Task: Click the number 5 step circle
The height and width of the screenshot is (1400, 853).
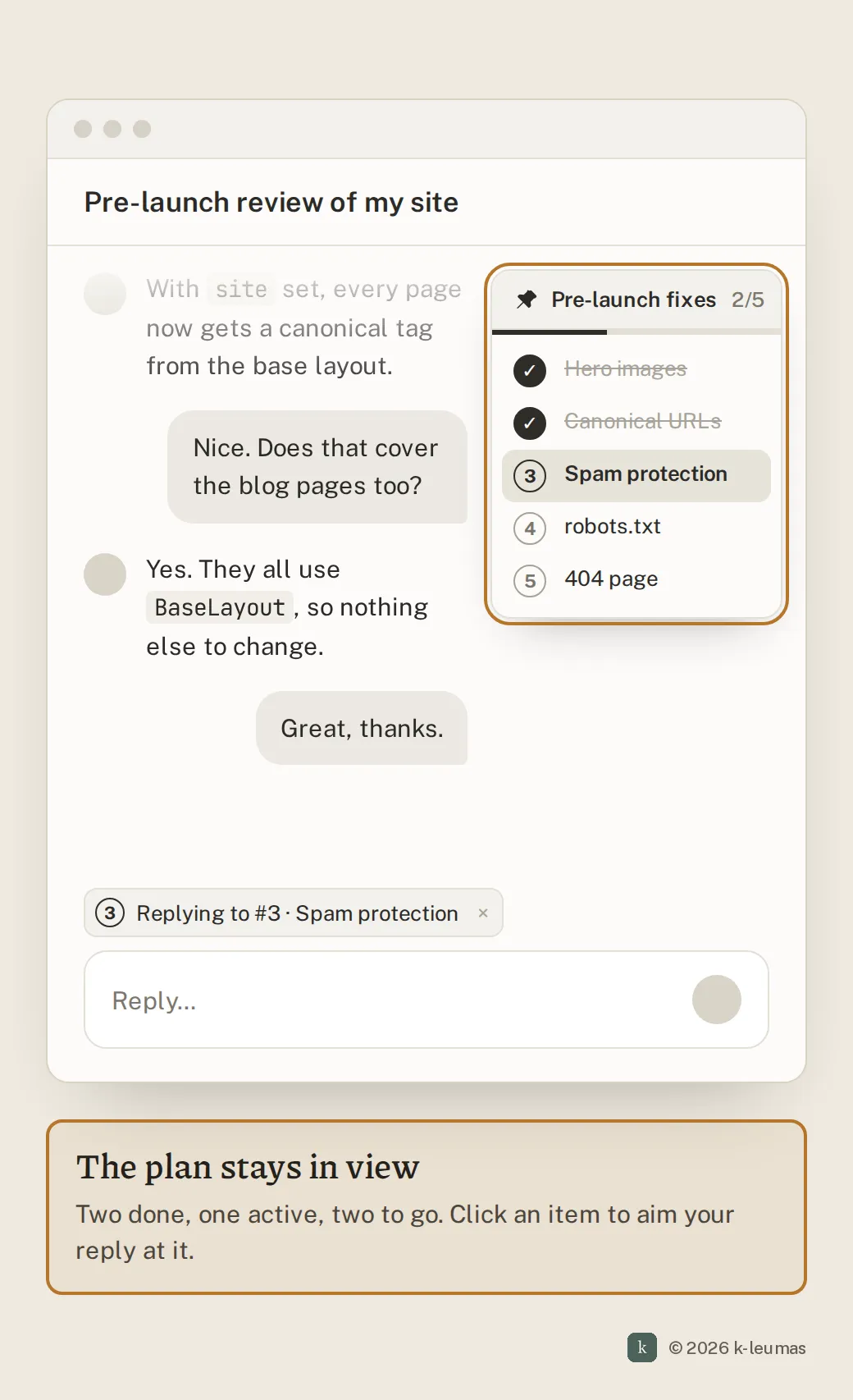Action: pyautogui.click(x=530, y=580)
